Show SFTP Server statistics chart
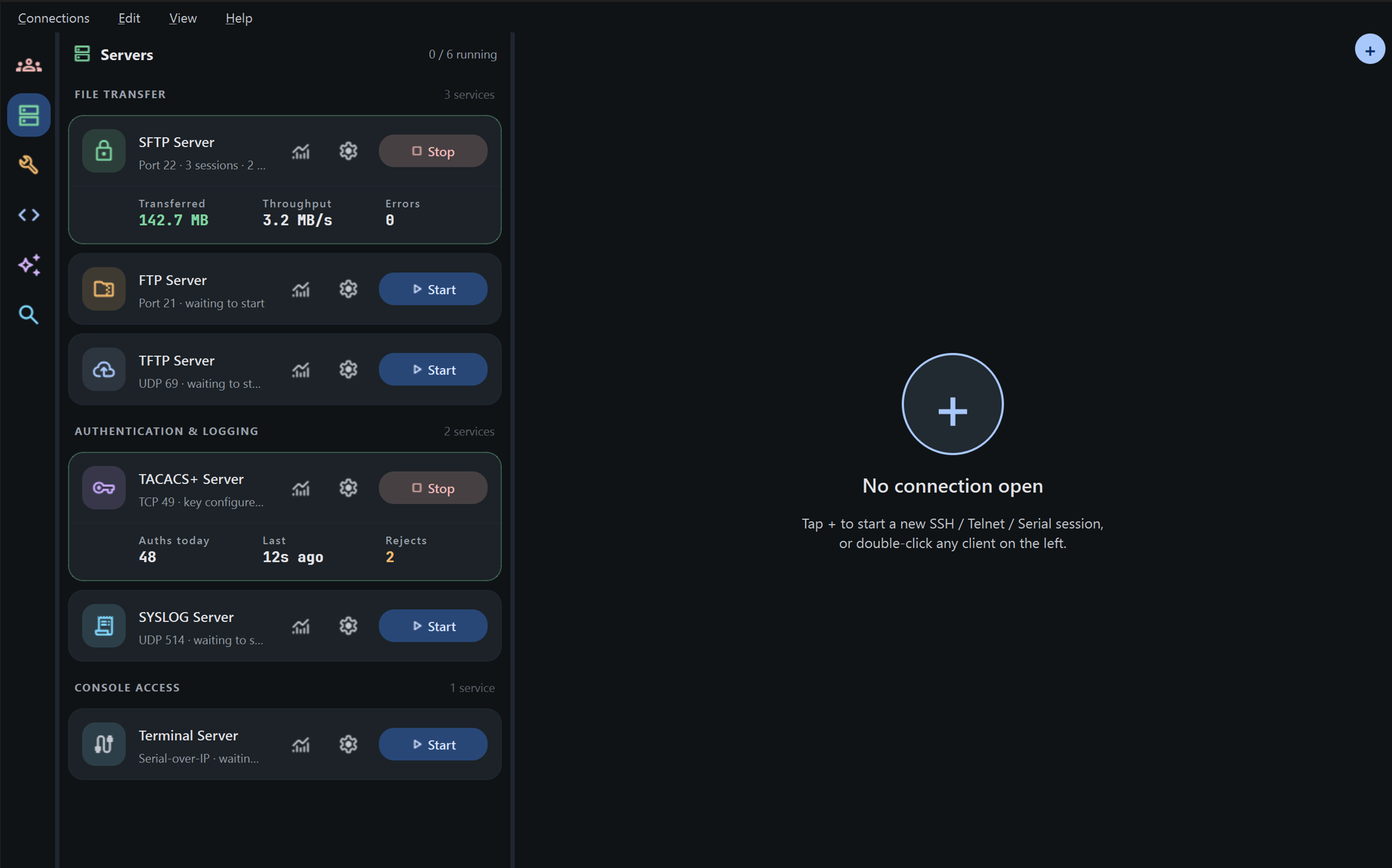1392x868 pixels. click(x=301, y=151)
